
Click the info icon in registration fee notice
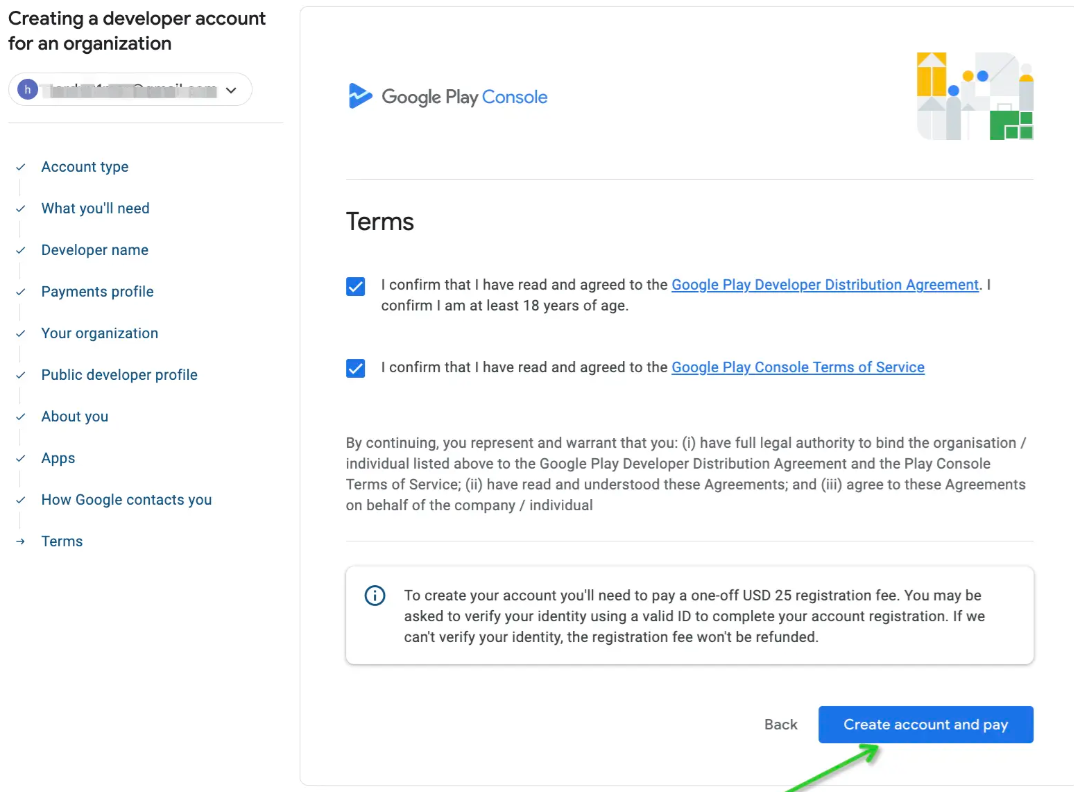click(x=375, y=596)
